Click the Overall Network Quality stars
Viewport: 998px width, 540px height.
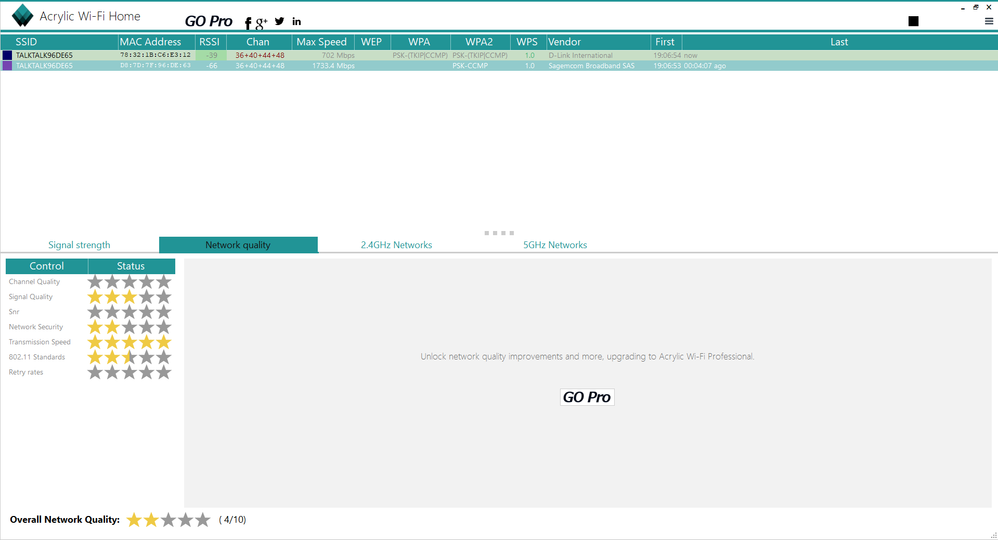[168, 520]
